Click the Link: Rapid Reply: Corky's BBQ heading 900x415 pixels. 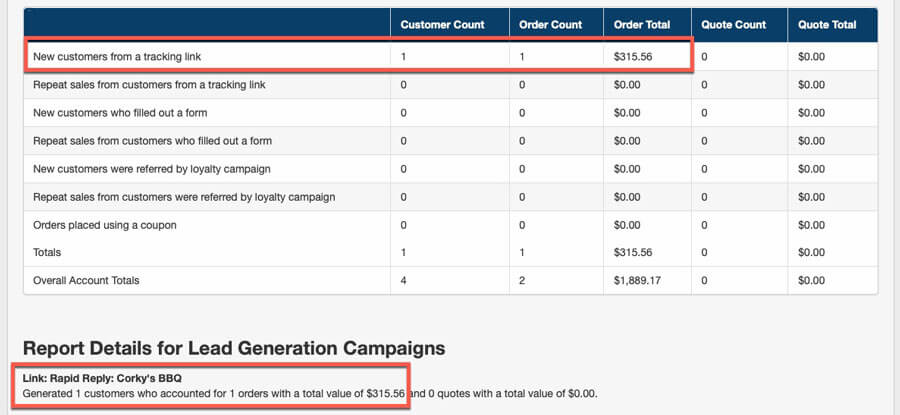[102, 378]
